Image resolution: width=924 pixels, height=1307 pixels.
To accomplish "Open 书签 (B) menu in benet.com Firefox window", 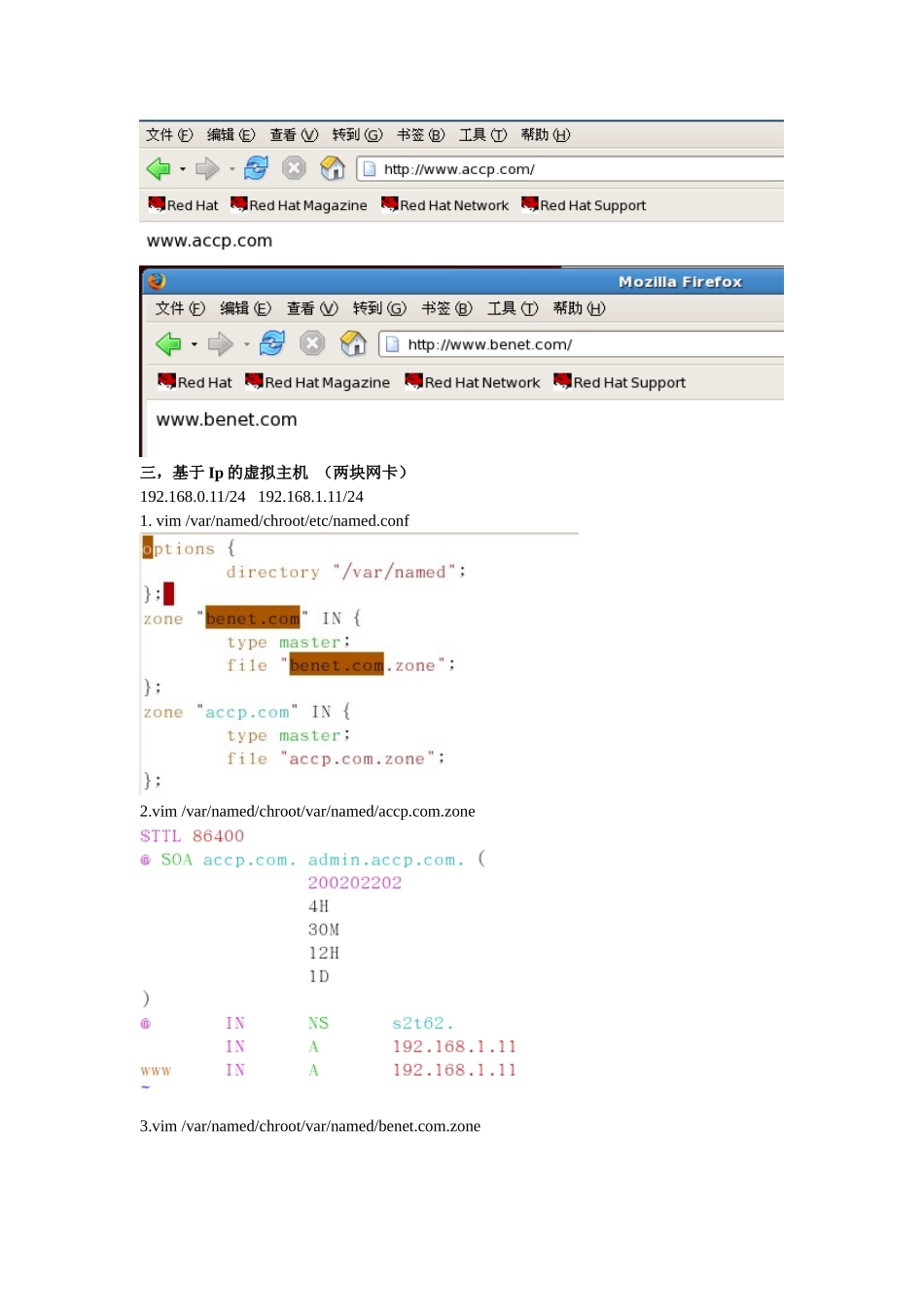I will 446,308.
